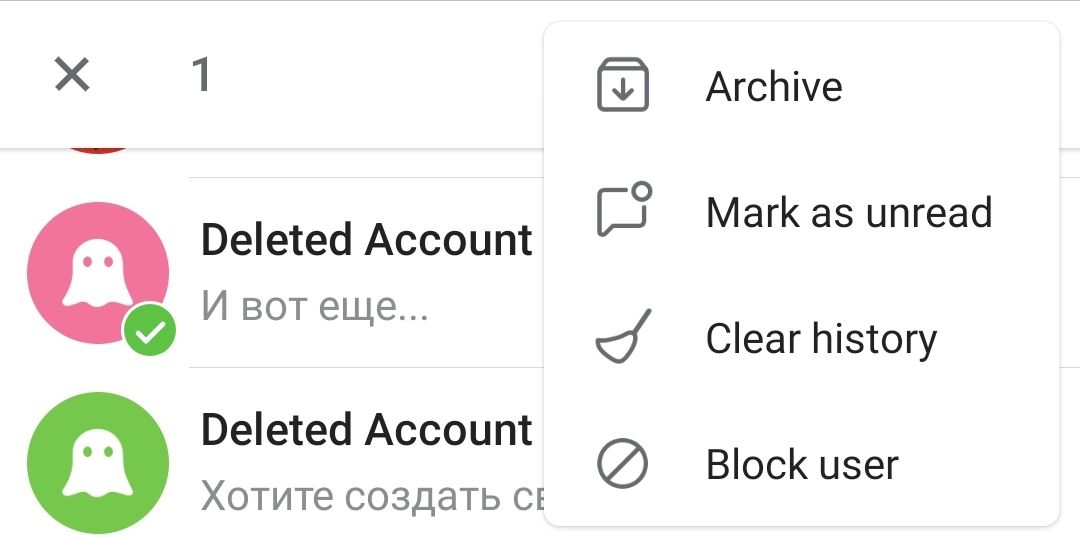Tap the empty toolbar area beside the counter
The height and width of the screenshot is (535, 1080).
pyautogui.click(x=379, y=74)
